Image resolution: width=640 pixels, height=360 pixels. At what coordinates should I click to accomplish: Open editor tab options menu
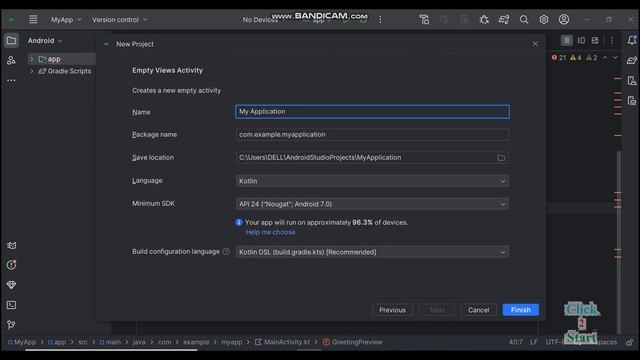(611, 40)
